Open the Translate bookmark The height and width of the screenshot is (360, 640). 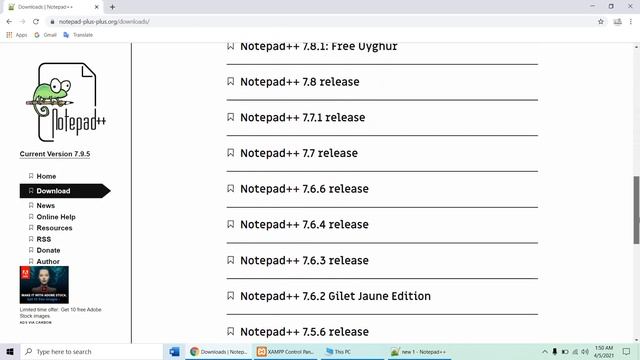pos(78,35)
